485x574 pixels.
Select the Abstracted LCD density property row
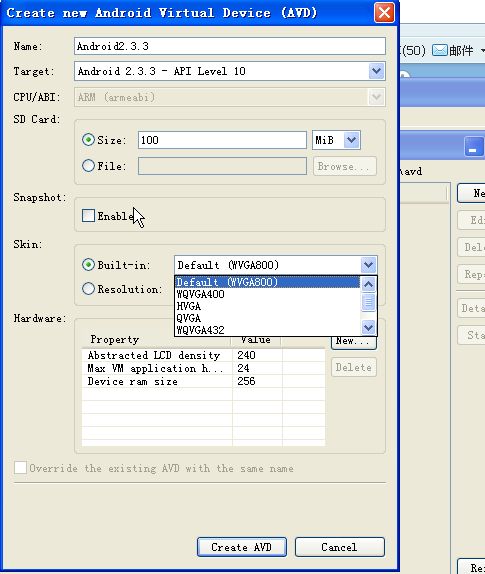203,355
